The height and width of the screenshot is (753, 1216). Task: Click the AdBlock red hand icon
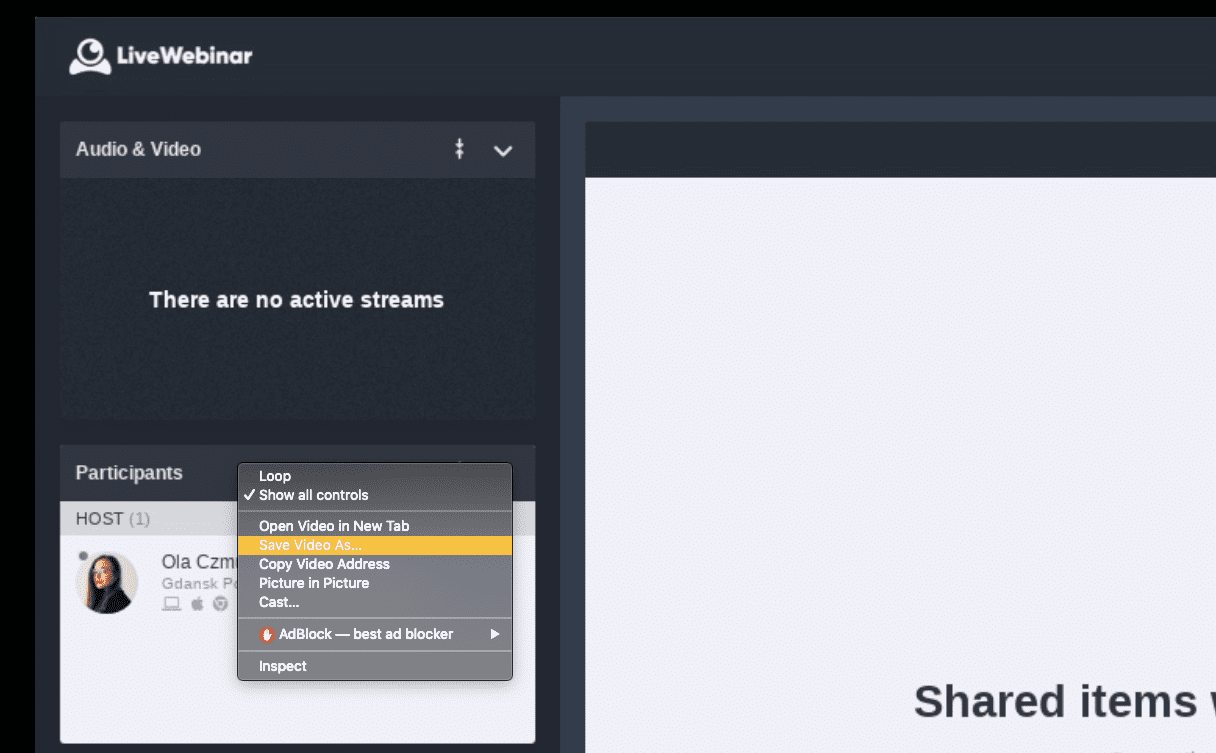(x=267, y=634)
